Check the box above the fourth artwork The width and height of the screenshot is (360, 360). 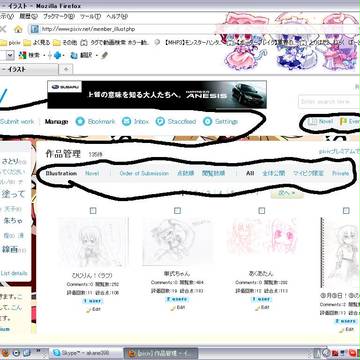coord(346,211)
